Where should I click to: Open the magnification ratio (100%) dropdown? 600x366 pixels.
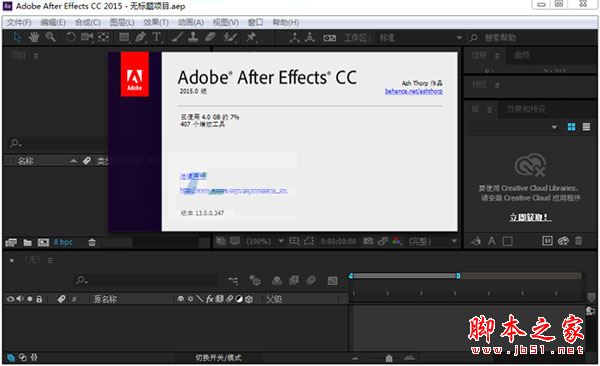(281, 241)
